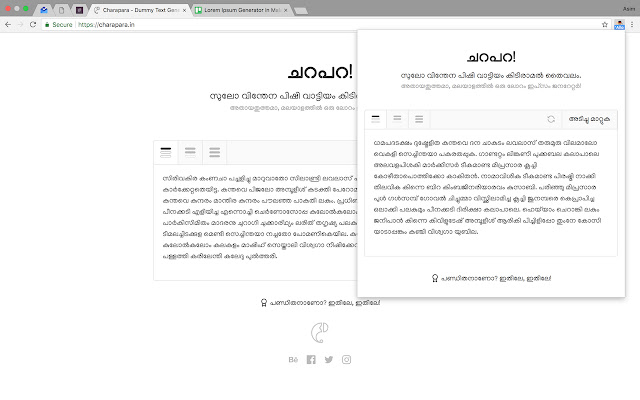Close the Charapara tab
This screenshot has height=400, width=640.
[184, 10]
